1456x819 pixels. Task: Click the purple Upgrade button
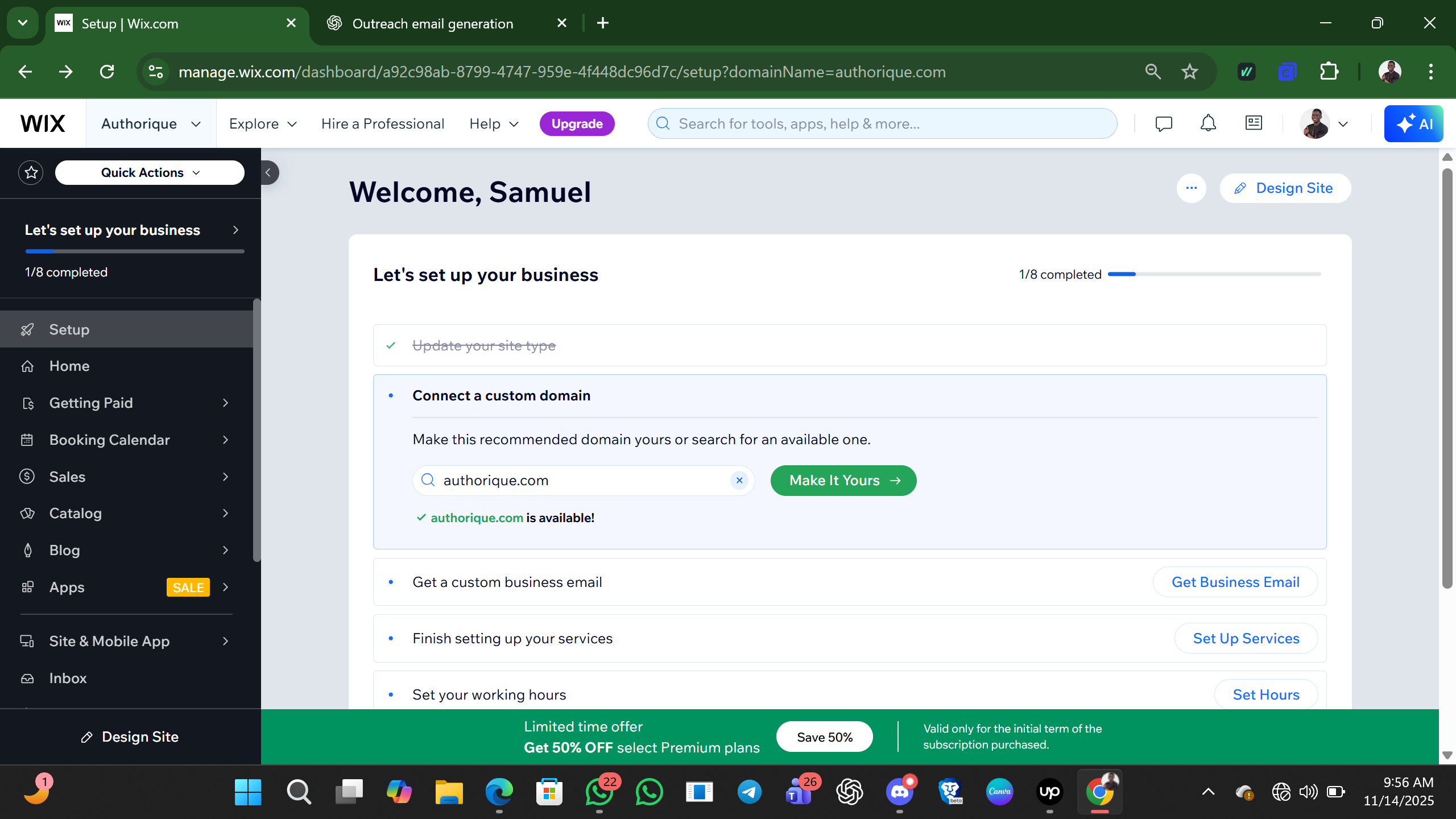577,123
